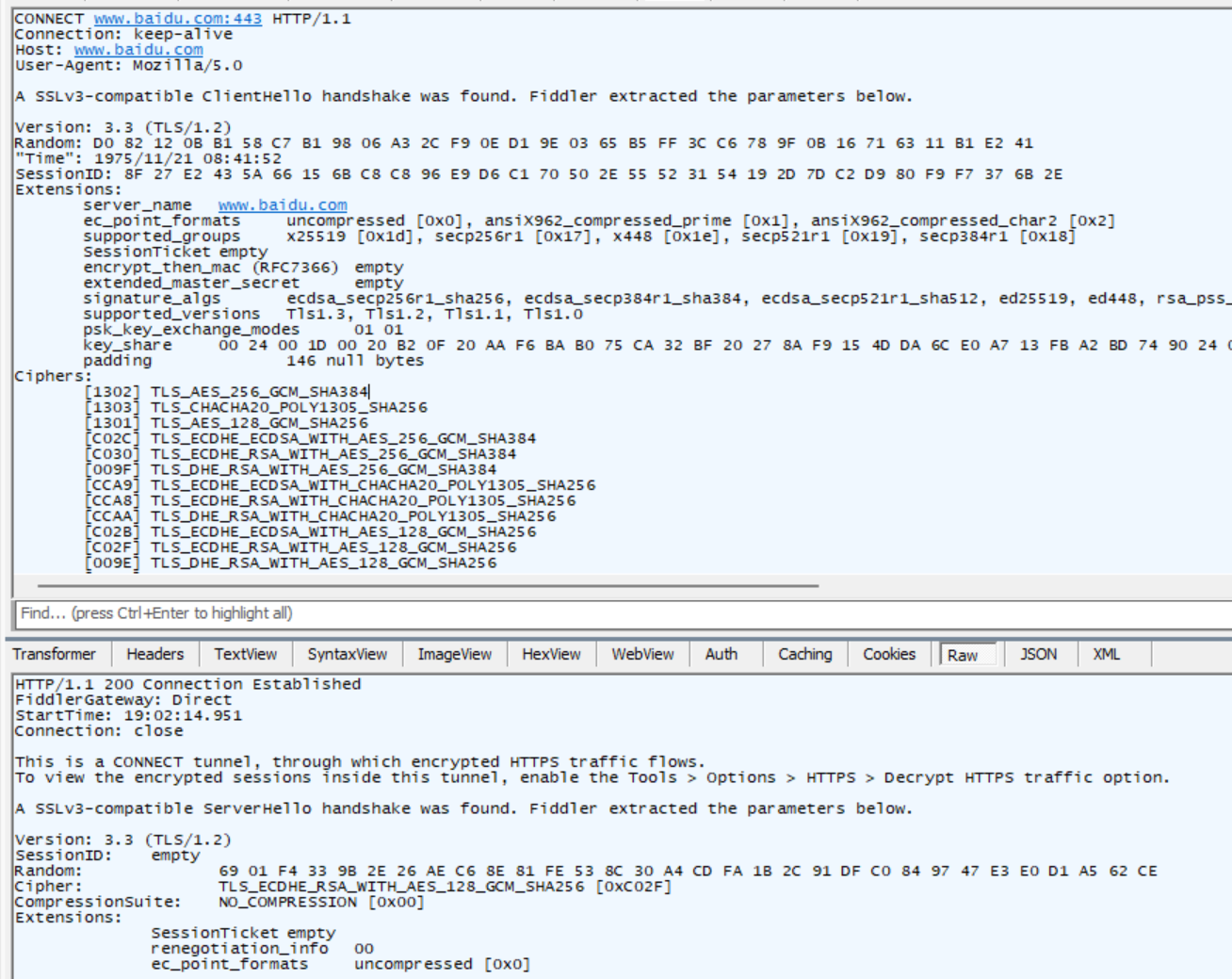Click the request SessionID hex line

click(539, 174)
